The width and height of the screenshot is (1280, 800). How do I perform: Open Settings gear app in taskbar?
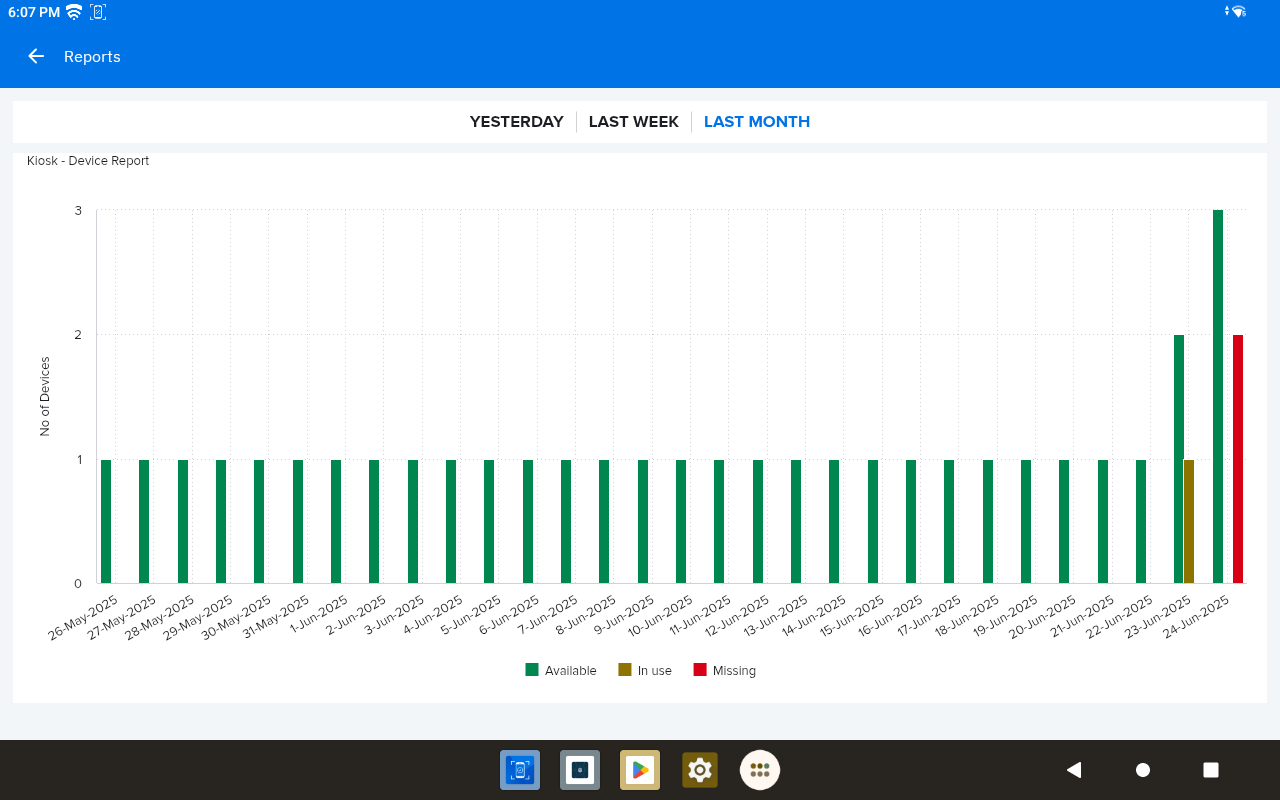pos(700,770)
